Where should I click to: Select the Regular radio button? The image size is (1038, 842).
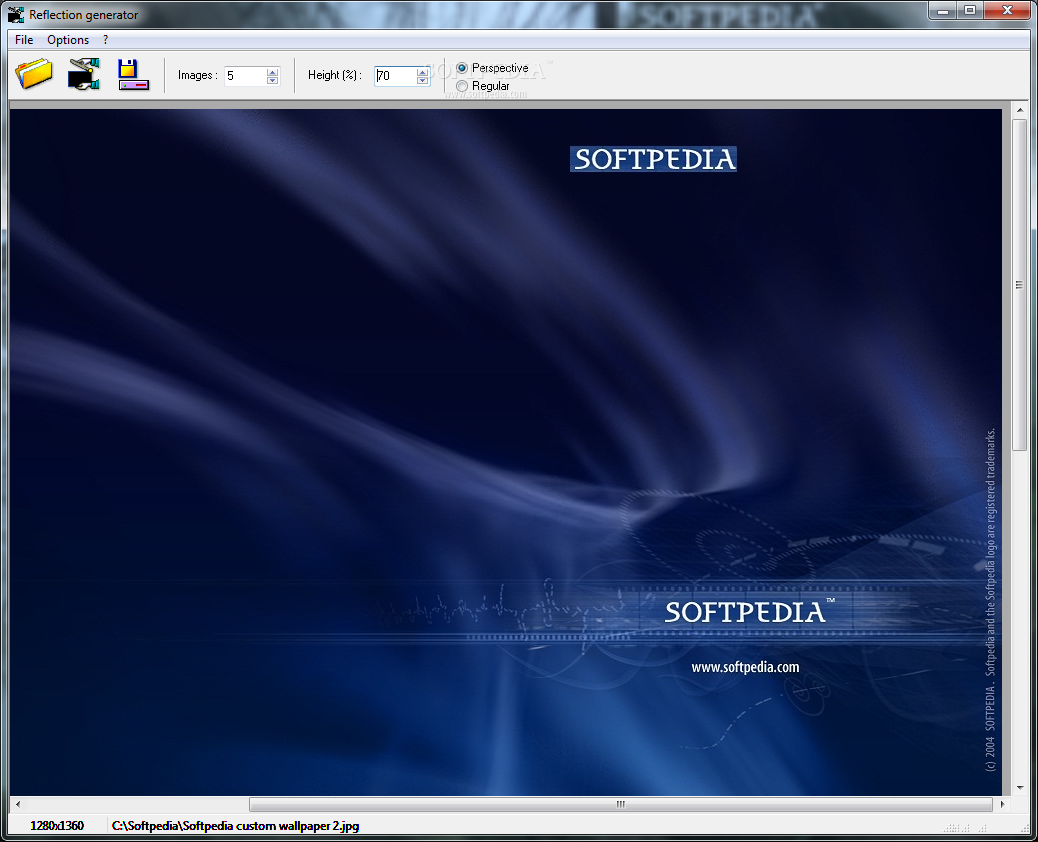coord(462,86)
